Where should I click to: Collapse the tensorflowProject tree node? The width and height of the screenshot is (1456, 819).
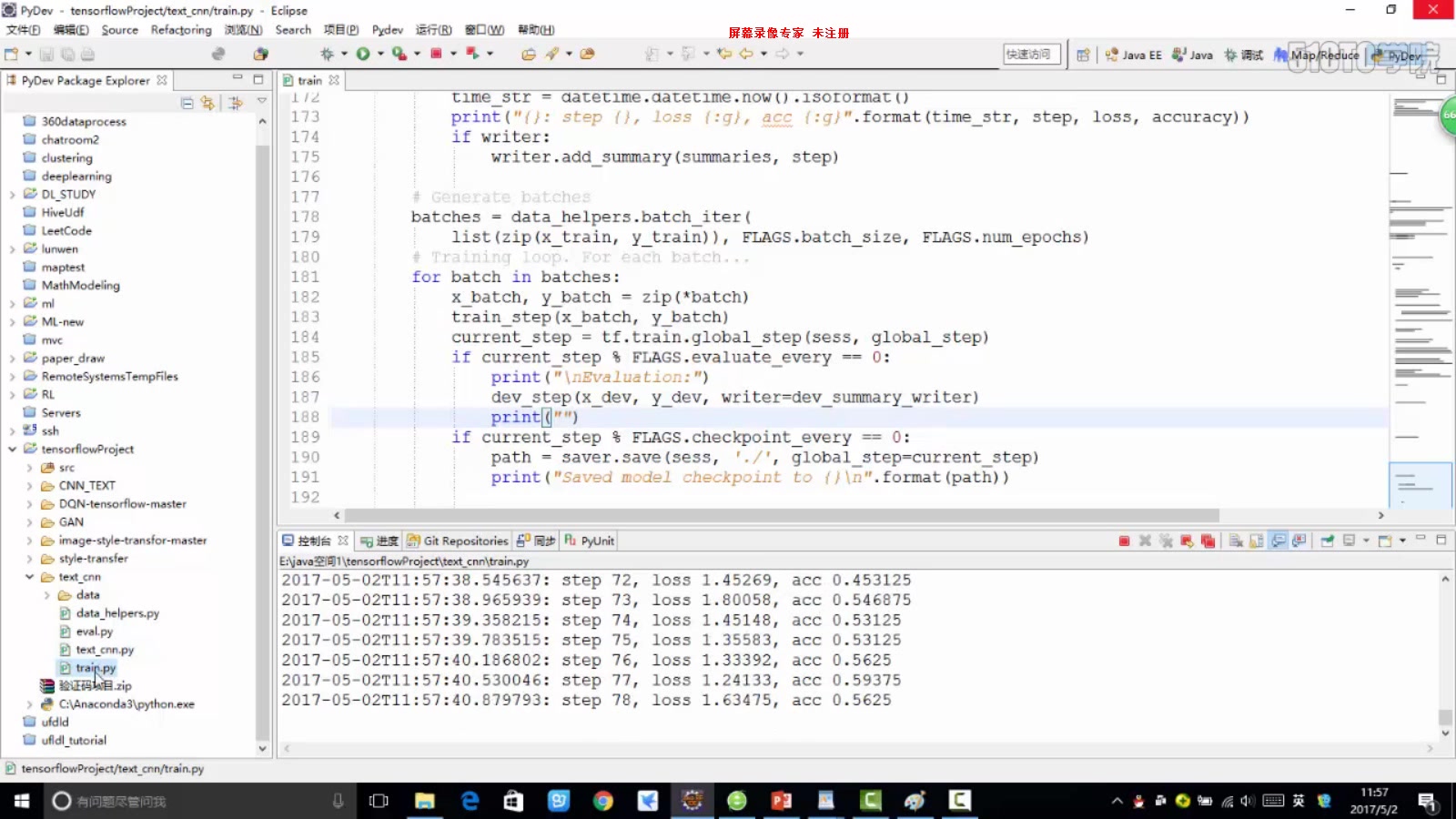click(12, 449)
